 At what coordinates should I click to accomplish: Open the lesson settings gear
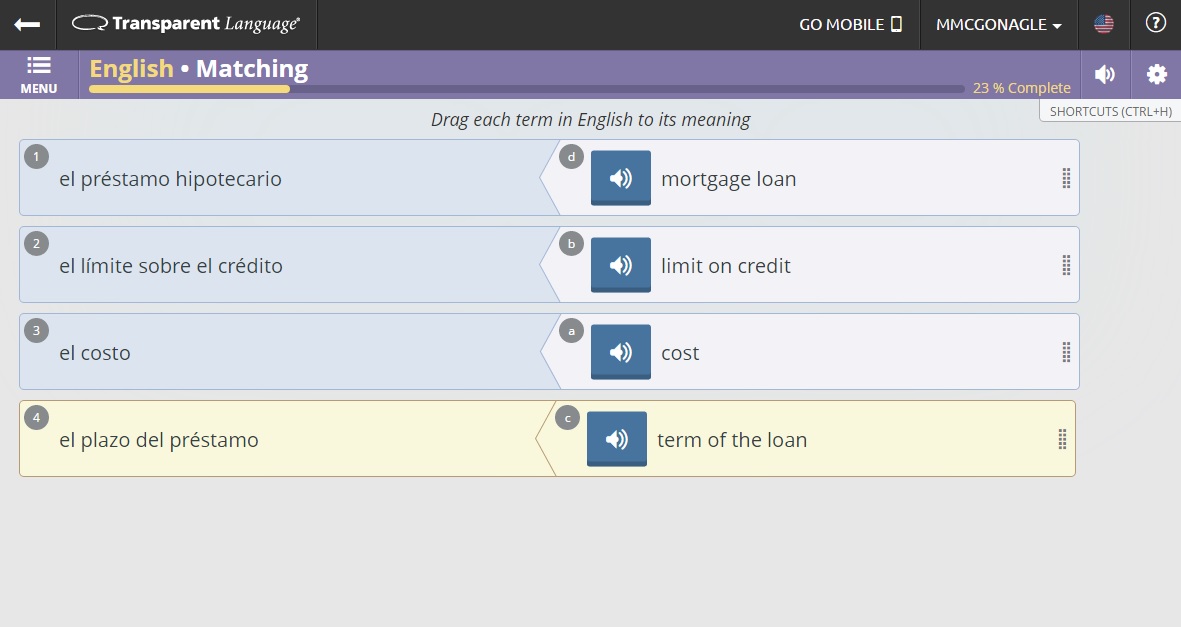1156,74
